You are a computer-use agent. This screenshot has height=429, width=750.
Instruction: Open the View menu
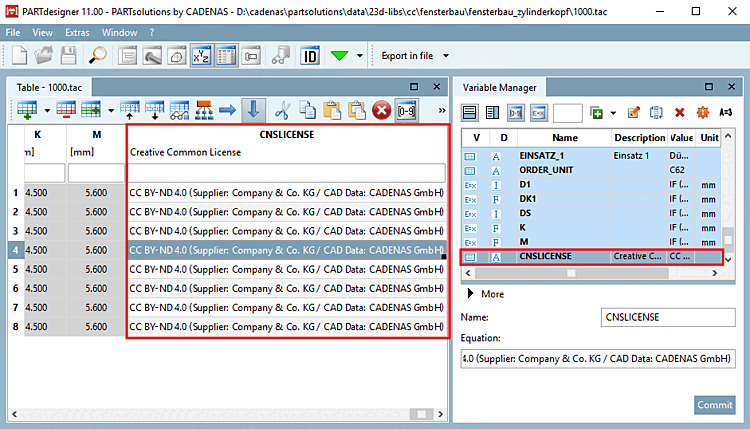click(x=43, y=33)
